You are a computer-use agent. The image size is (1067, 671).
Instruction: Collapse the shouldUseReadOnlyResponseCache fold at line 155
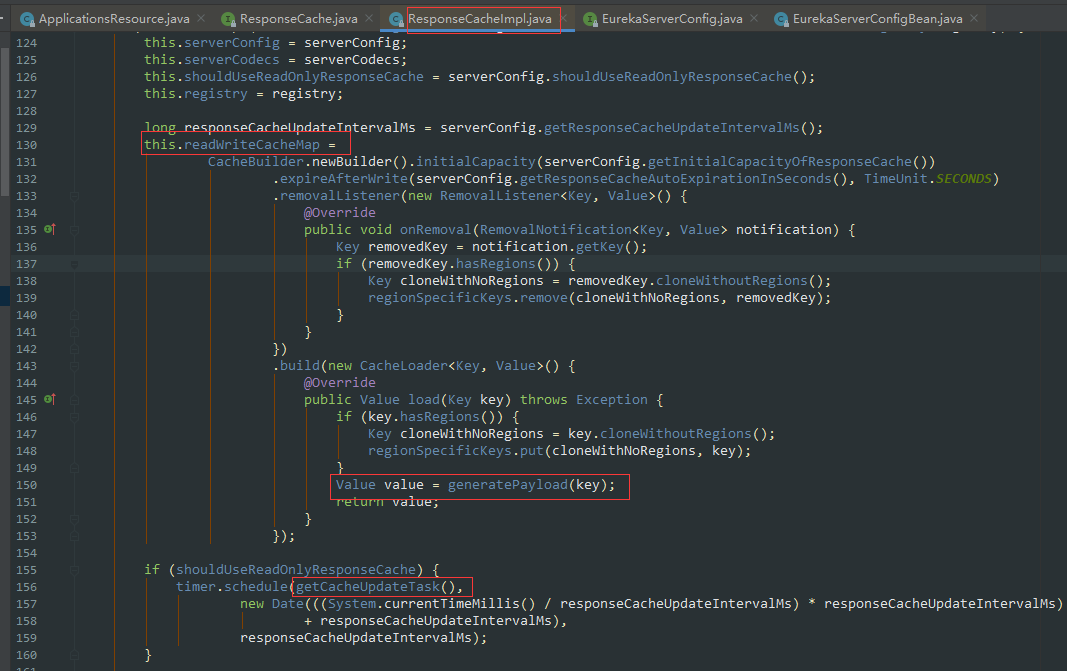click(74, 570)
